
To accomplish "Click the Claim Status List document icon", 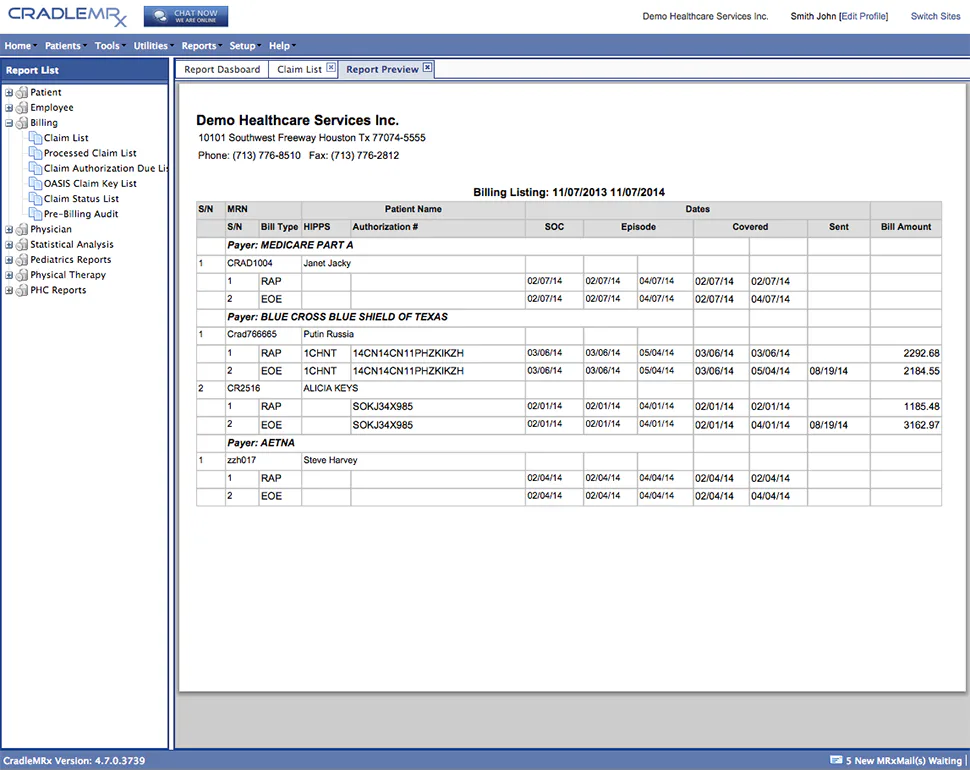I will coord(36,199).
